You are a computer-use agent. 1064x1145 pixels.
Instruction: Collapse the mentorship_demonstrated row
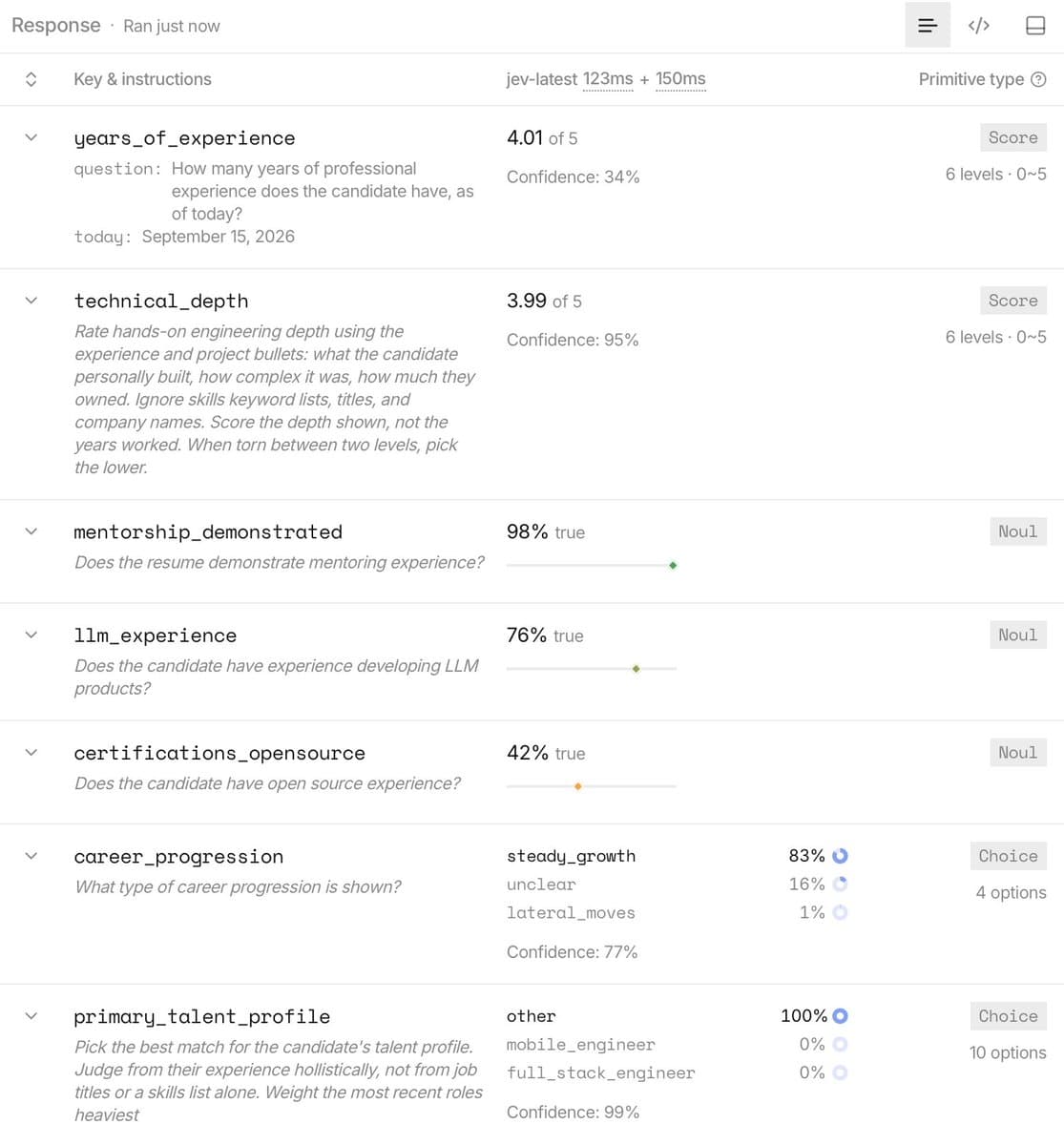click(31, 531)
